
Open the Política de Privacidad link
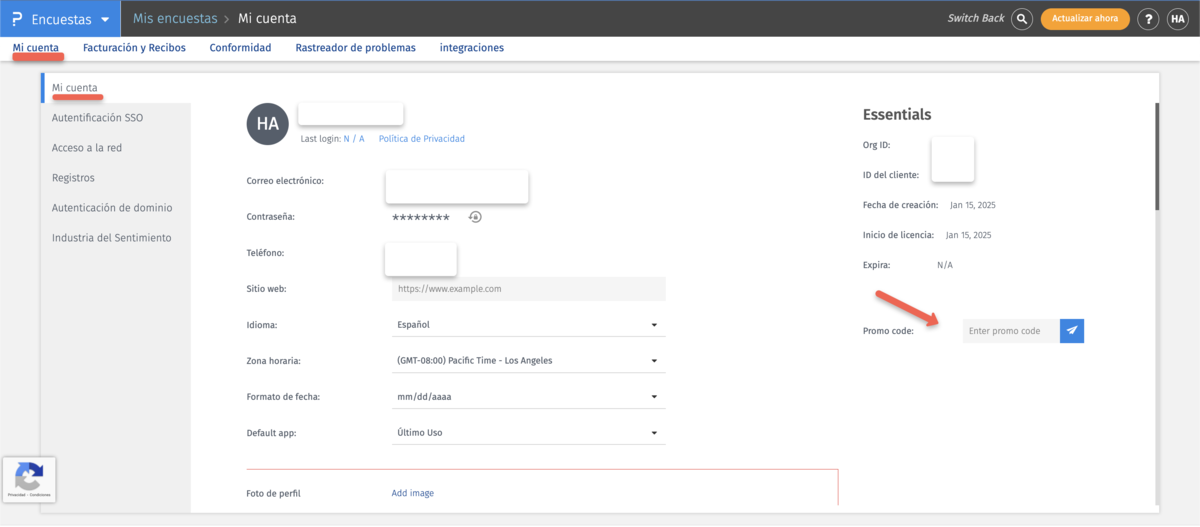tap(421, 139)
